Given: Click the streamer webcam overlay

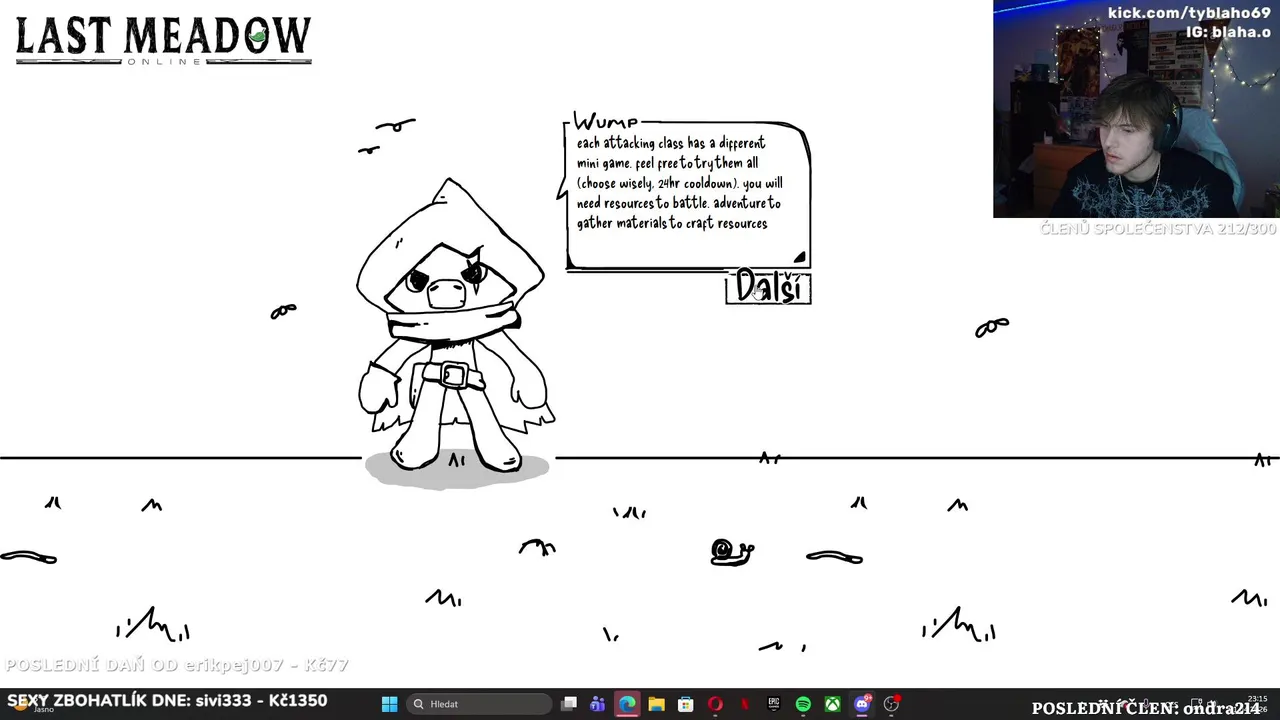Looking at the screenshot, I should pos(1136,109).
